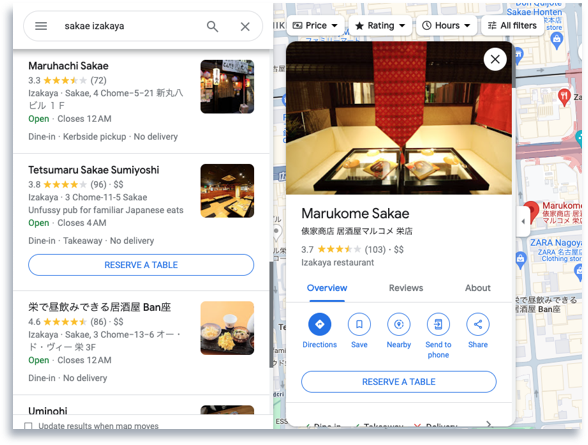The width and height of the screenshot is (588, 445).
Task: Open the Maruhachi Sakae result title
Action: [68, 66]
